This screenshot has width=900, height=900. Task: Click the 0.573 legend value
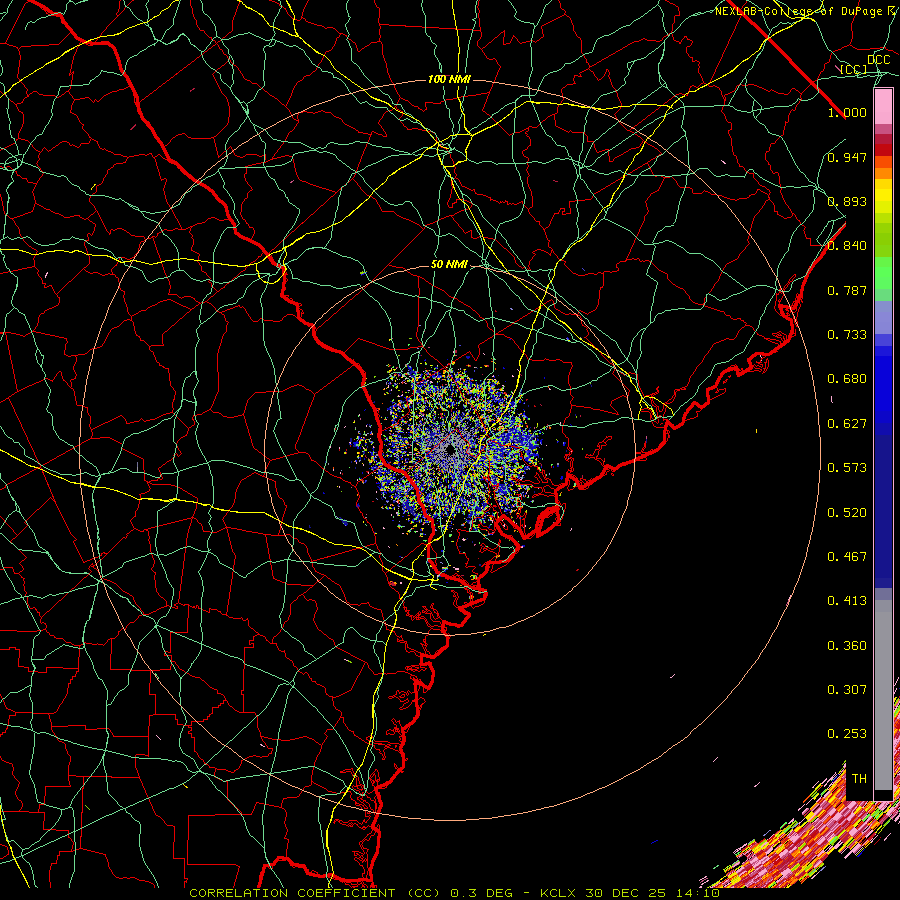pos(847,468)
